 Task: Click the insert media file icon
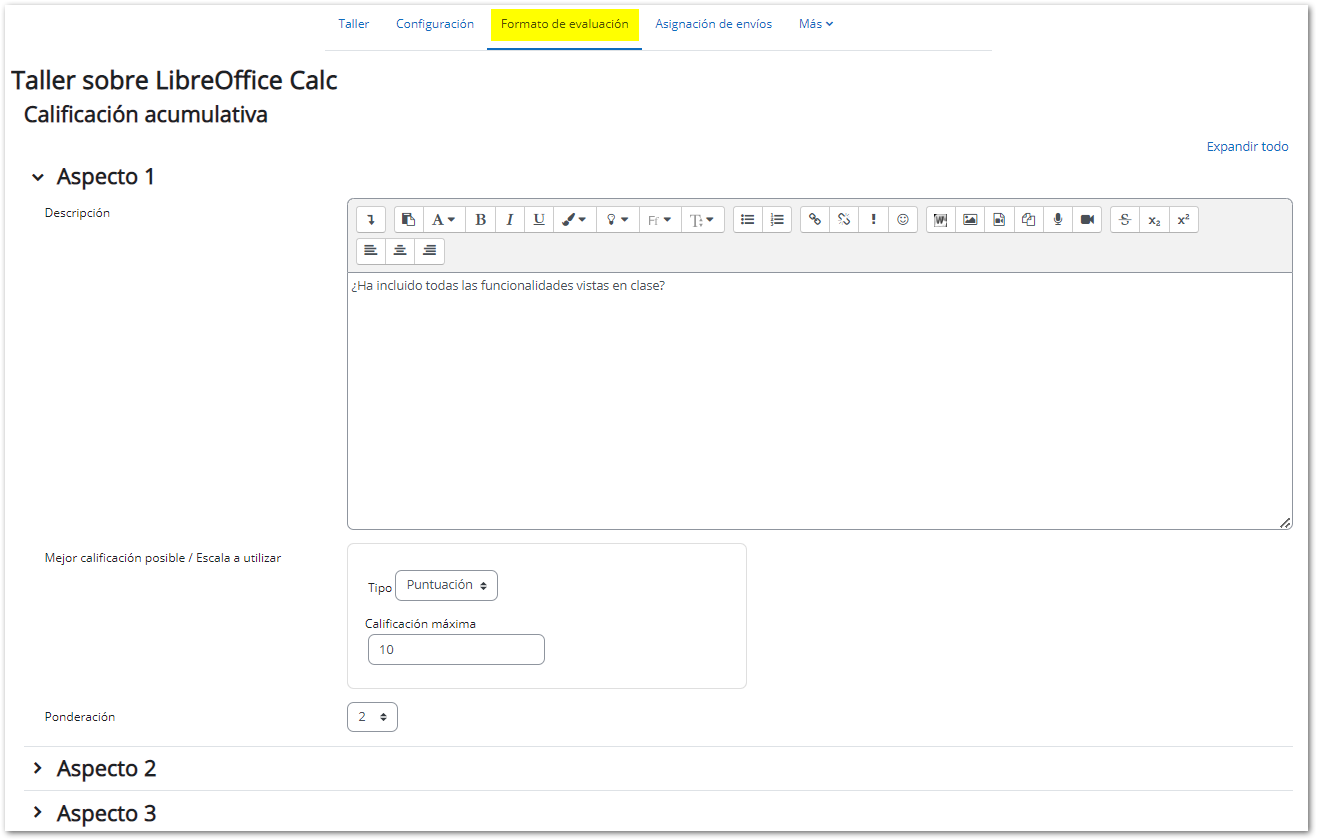(x=999, y=220)
